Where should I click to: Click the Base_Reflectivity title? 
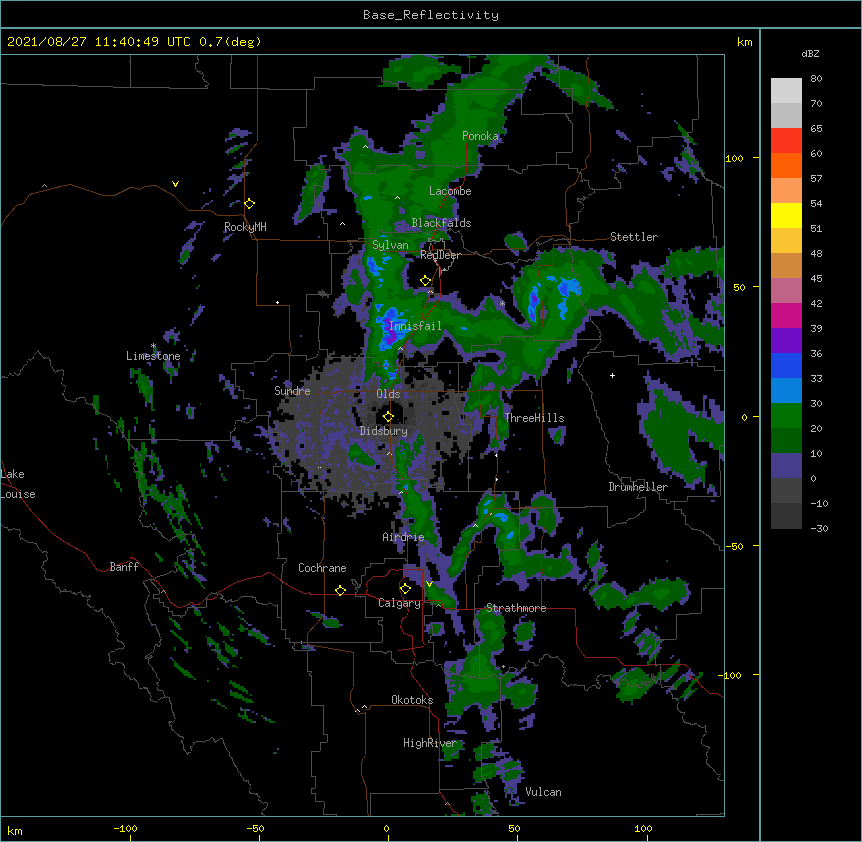[431, 15]
